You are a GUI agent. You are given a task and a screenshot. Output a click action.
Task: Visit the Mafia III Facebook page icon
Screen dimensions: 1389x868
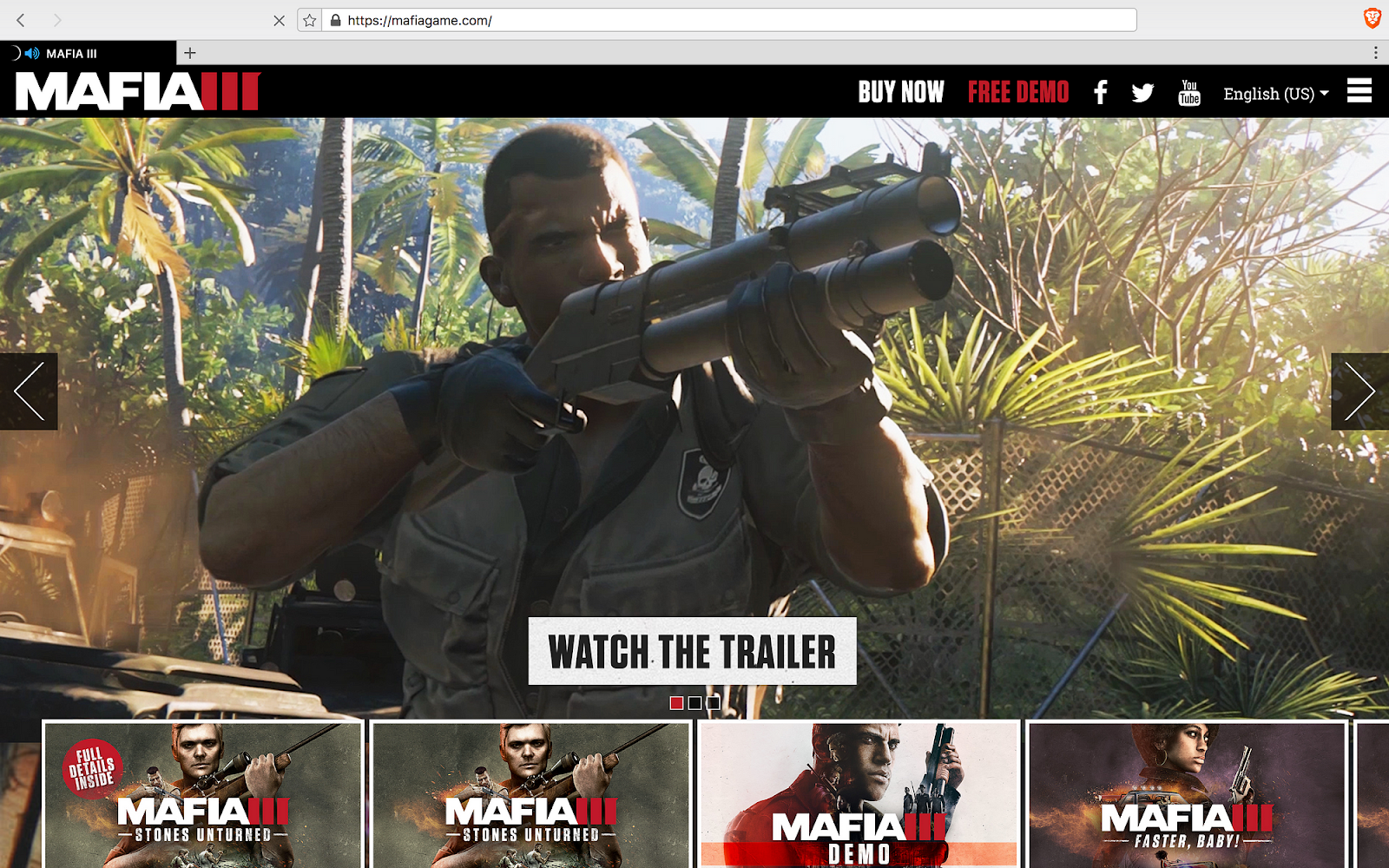(x=1100, y=92)
